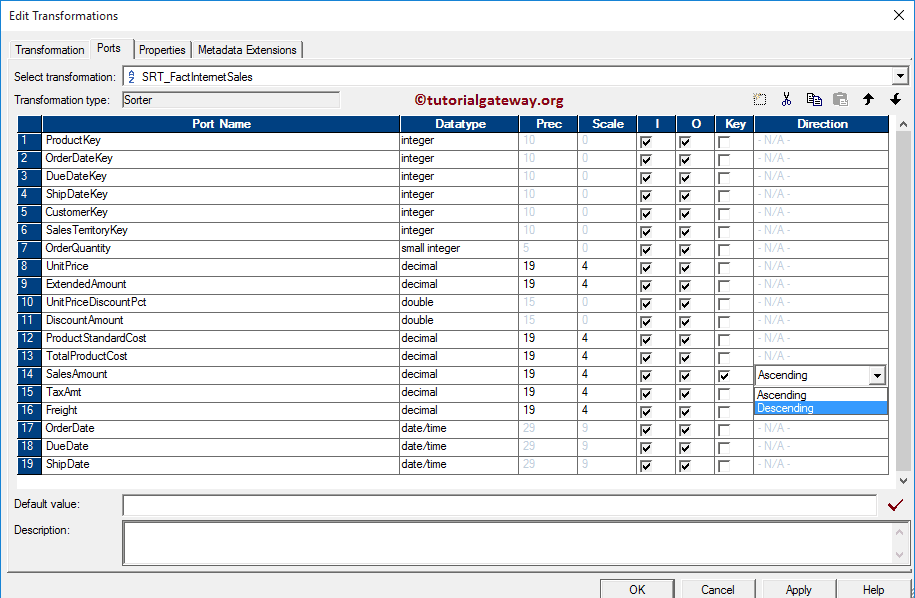Open the Select transformation dropdown

tap(900, 76)
